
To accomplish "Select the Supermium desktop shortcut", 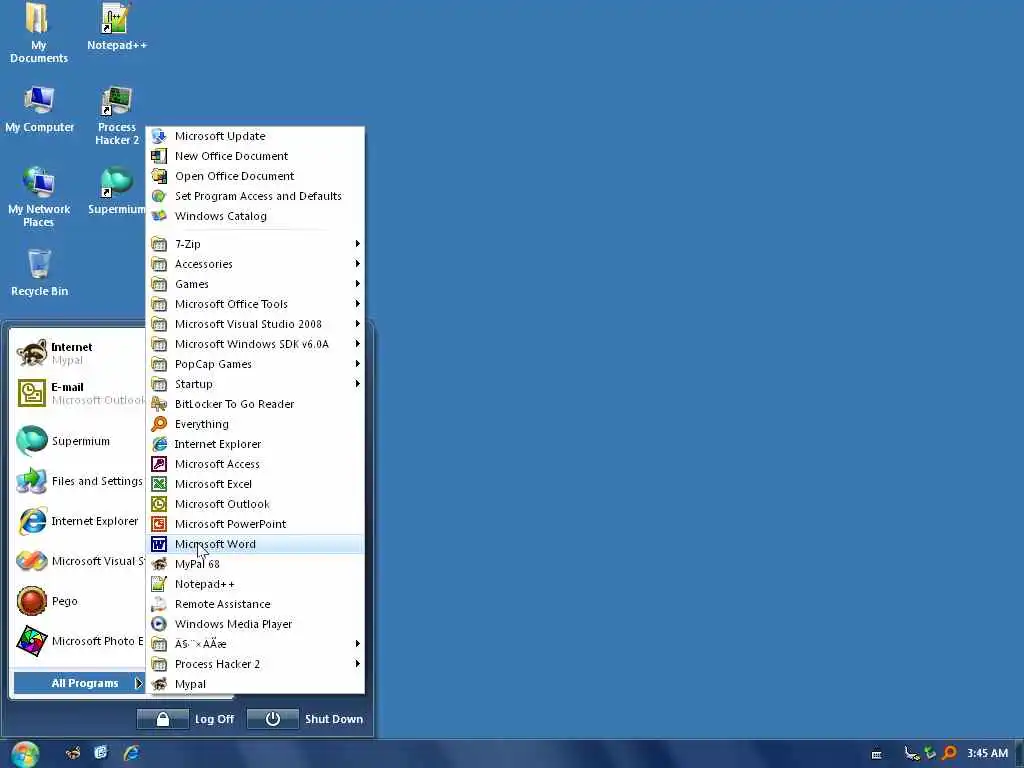I will pyautogui.click(x=116, y=191).
